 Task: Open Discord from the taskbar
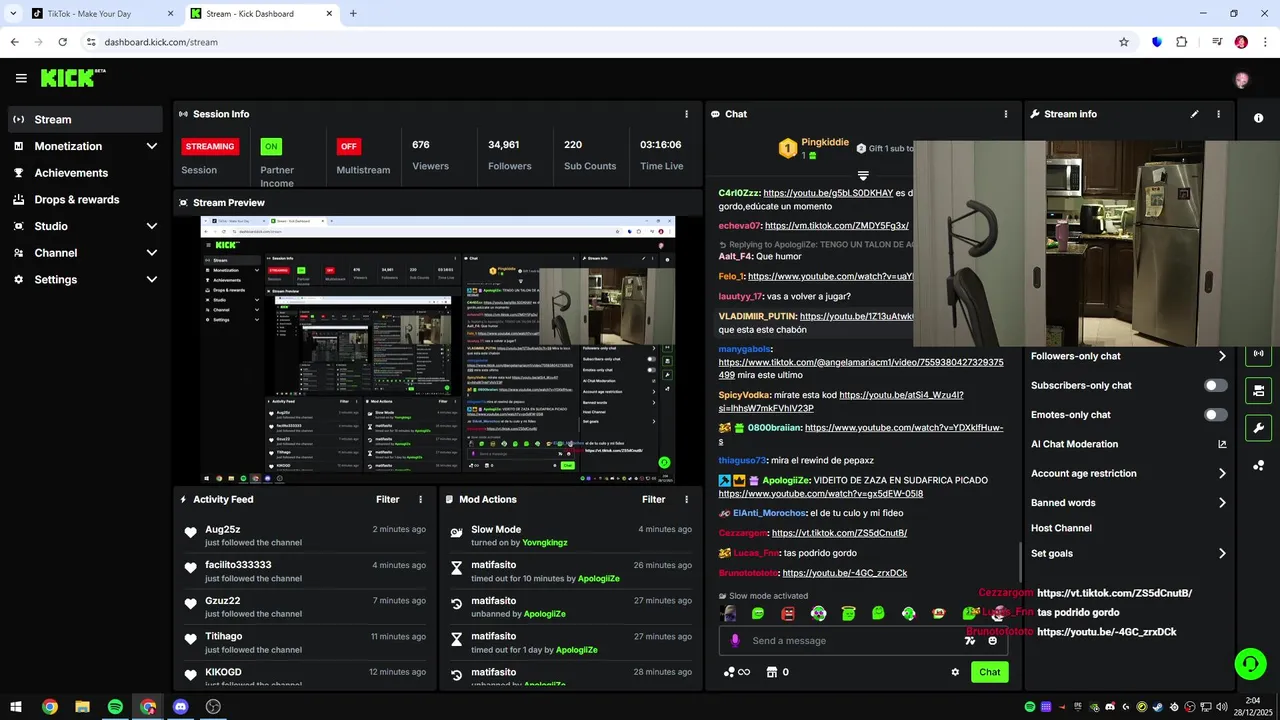click(180, 707)
